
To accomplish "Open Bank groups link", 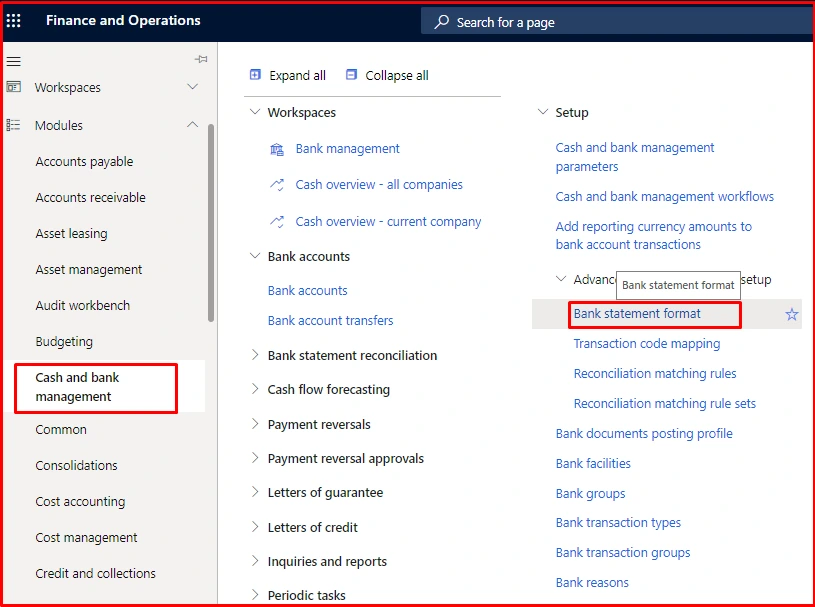I will click(x=590, y=494).
